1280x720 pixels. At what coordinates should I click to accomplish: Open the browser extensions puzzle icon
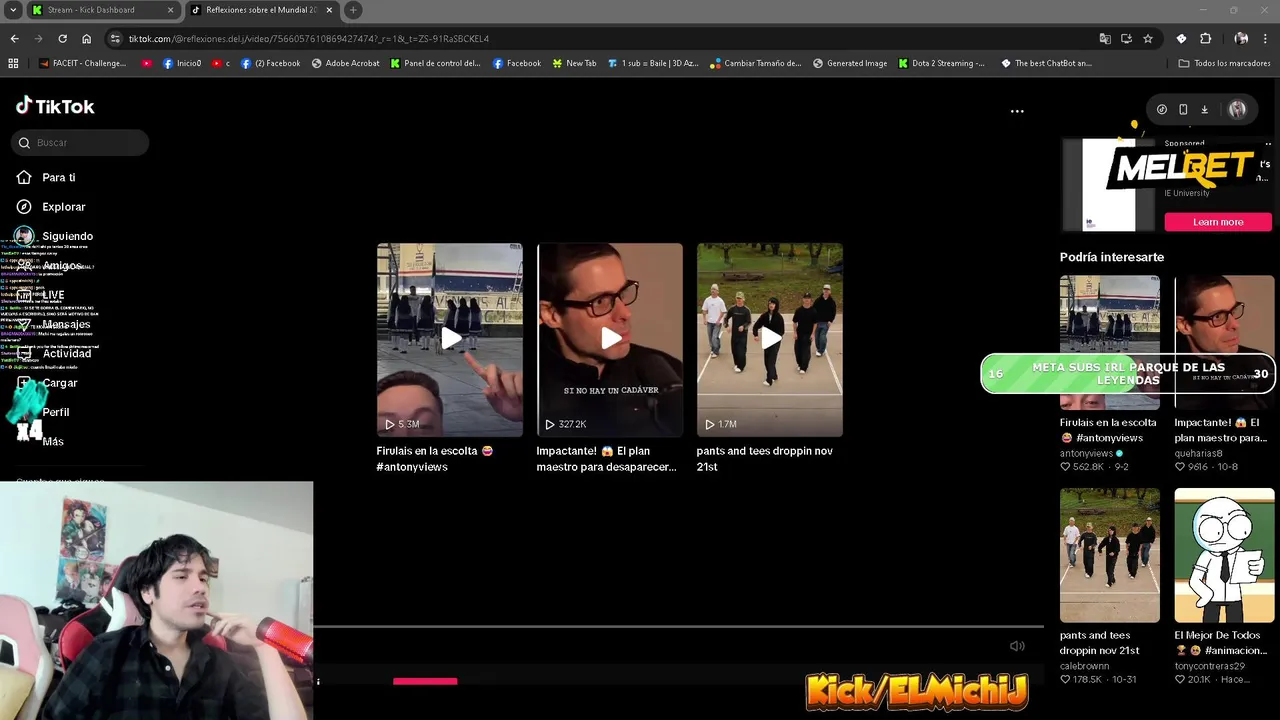click(1205, 38)
